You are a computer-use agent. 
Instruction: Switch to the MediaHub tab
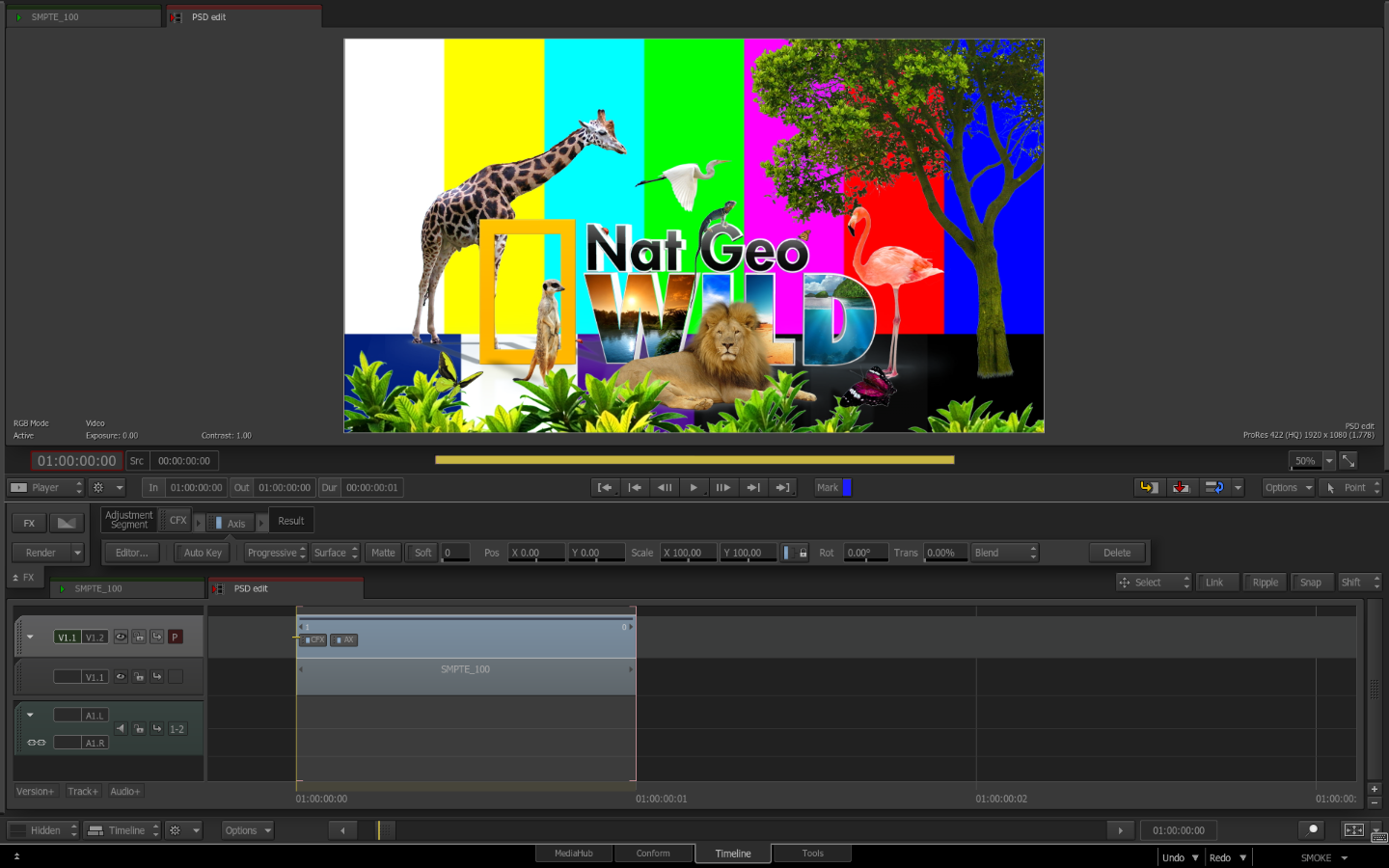click(574, 854)
